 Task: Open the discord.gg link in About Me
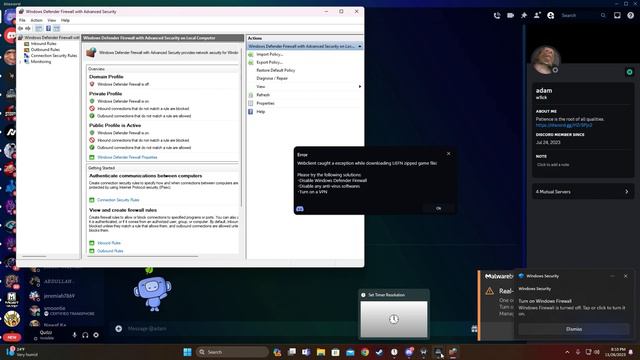pos(564,125)
